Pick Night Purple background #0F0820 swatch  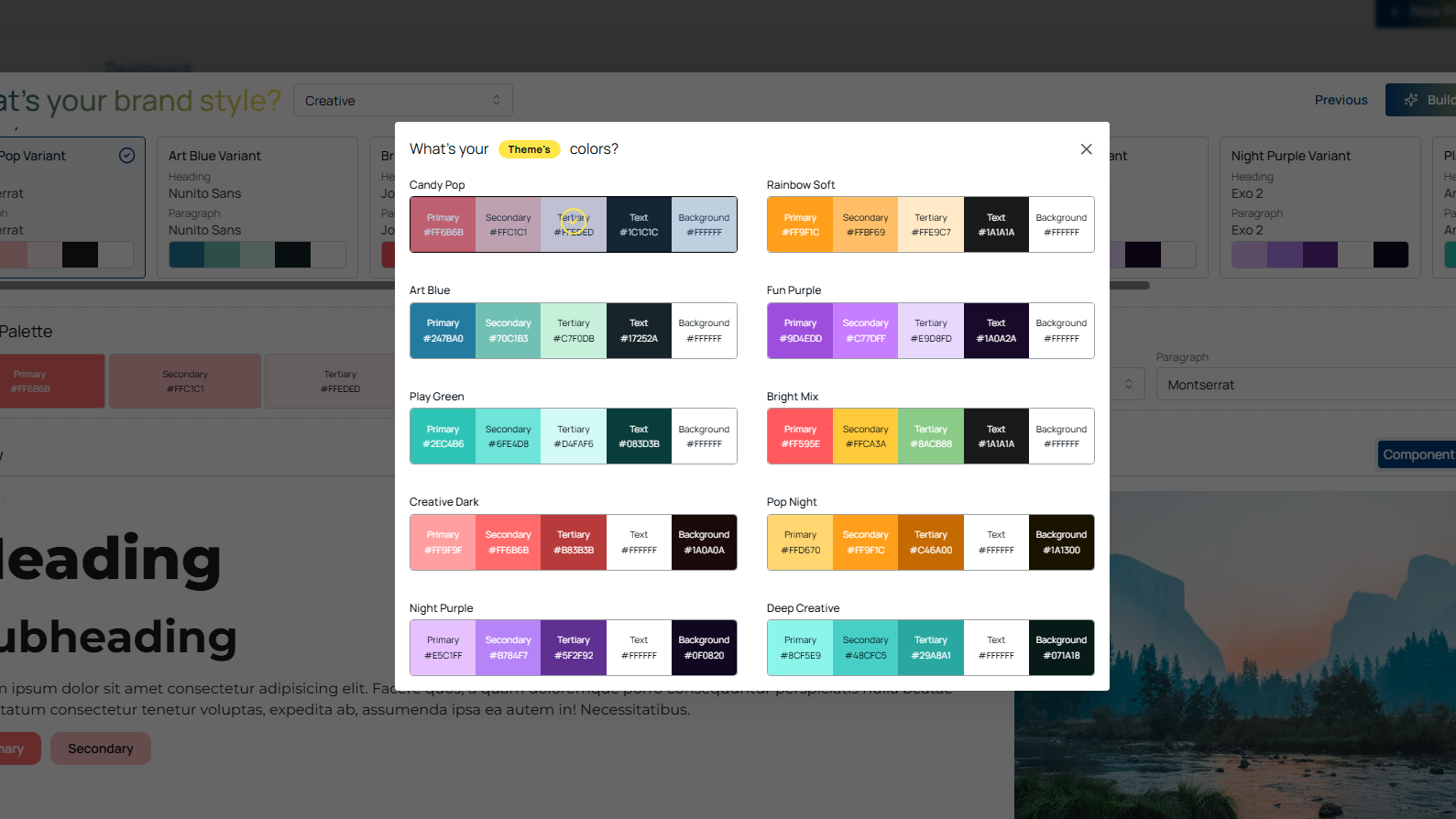pyautogui.click(x=704, y=648)
